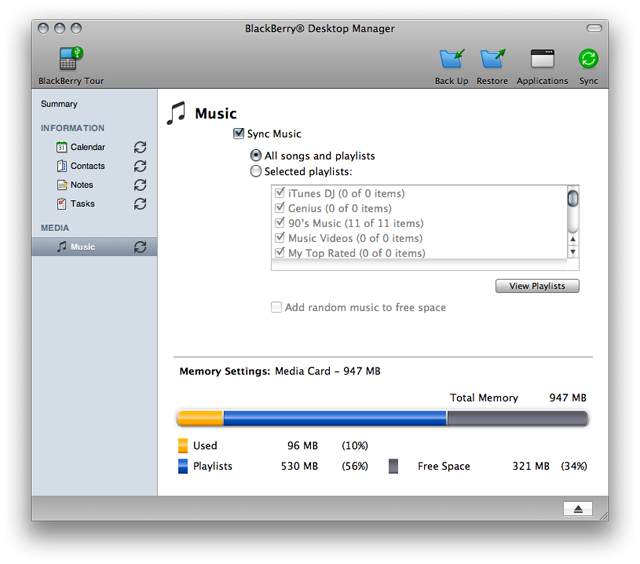Click the '96 MB' used value
The height and width of the screenshot is (564, 640).
(x=302, y=446)
